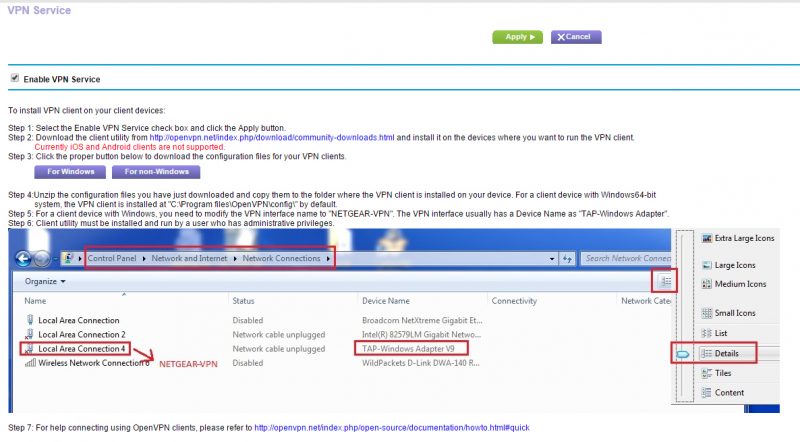Click the view size slider handle
The image size is (800, 442).
(683, 353)
